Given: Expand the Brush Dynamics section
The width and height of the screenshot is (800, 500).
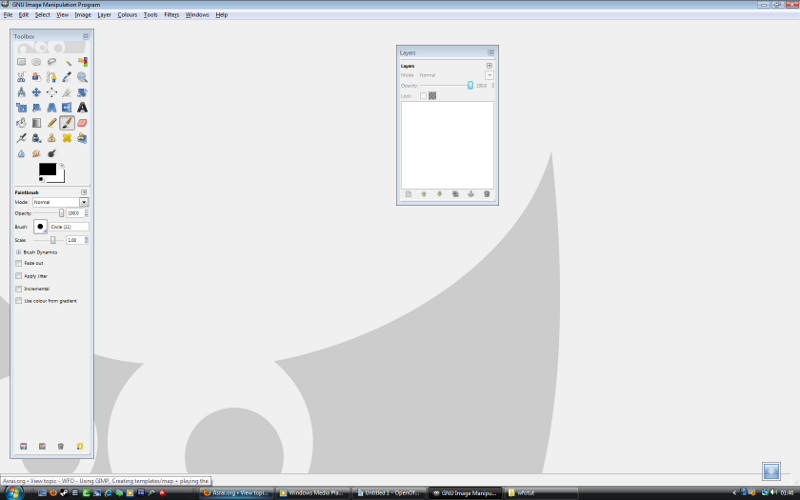Looking at the screenshot, I should tap(18, 252).
